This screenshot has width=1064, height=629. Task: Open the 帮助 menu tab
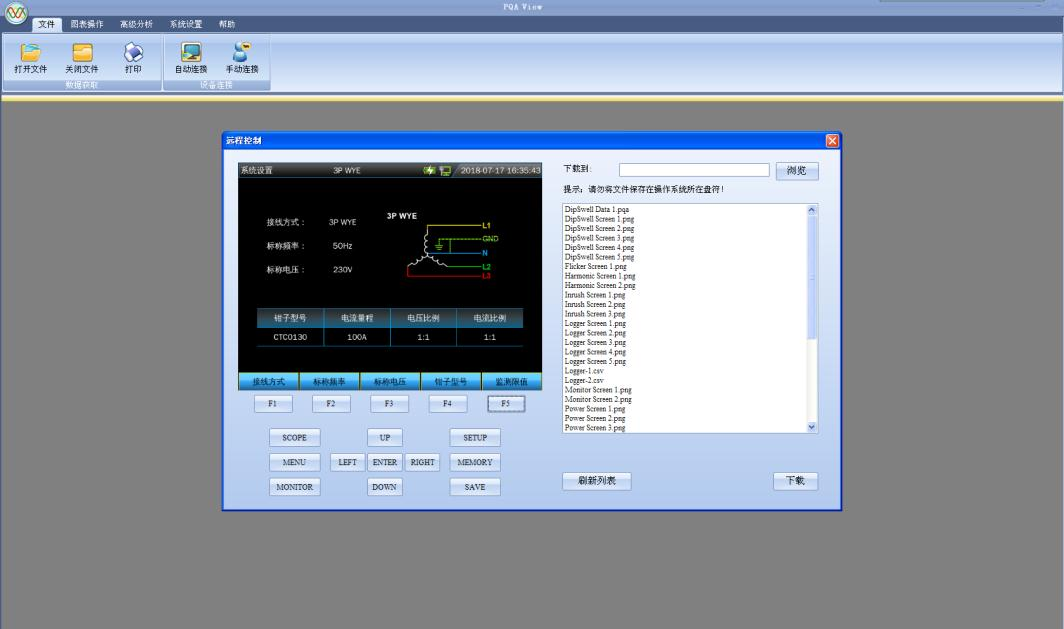click(x=227, y=24)
